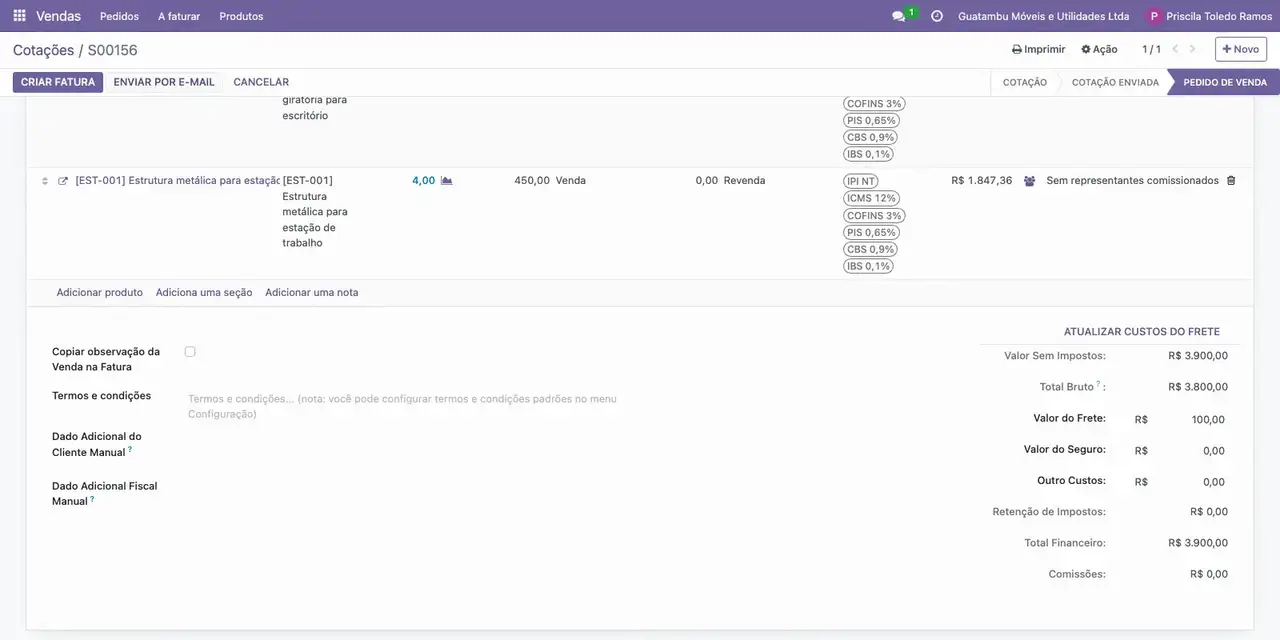1280x640 pixels.
Task: Toggle Copiar observação da Venda na Fatura checkbox
Action: click(190, 352)
